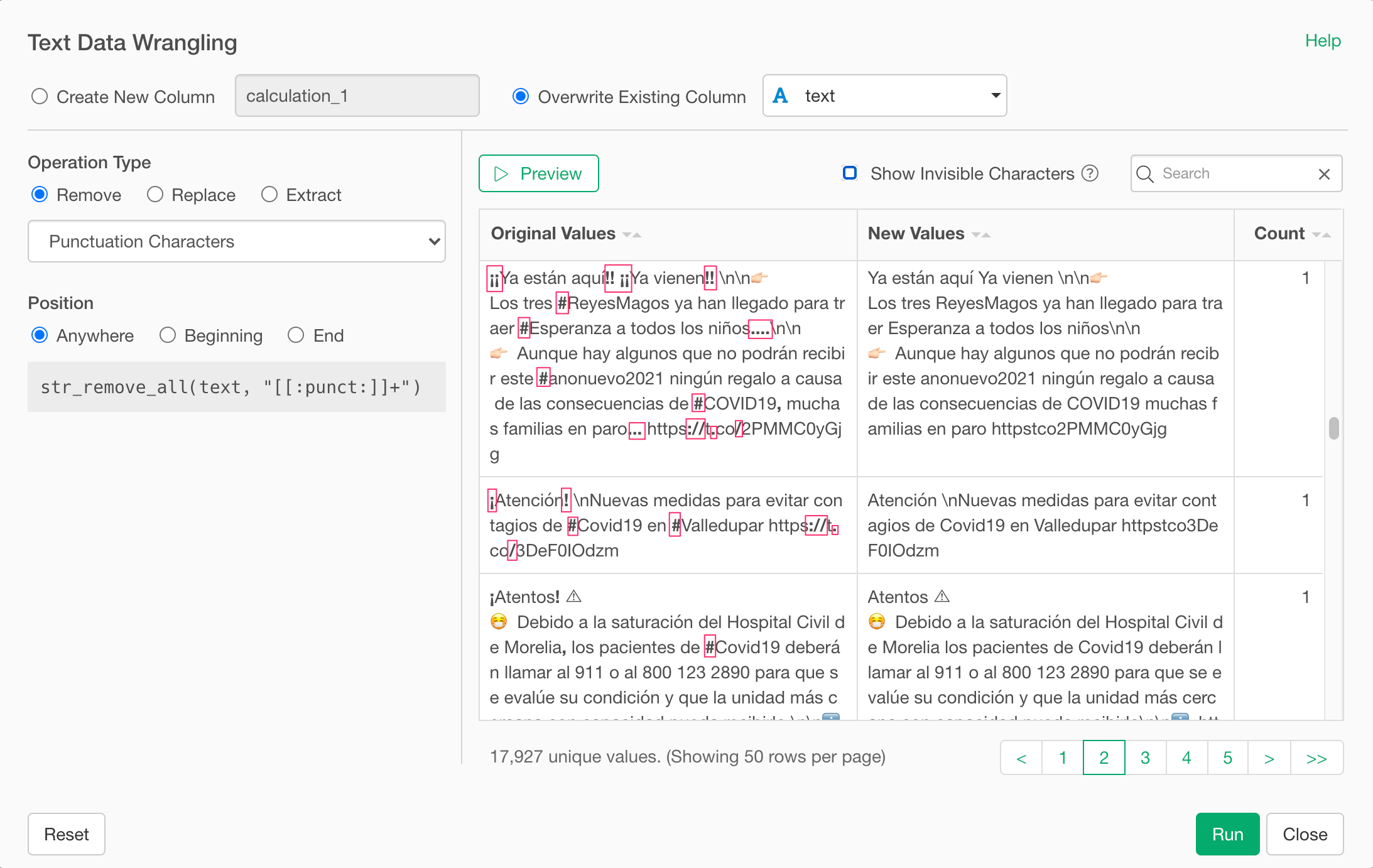1373x868 pixels.
Task: Go to page 3 of results
Action: [x=1145, y=758]
